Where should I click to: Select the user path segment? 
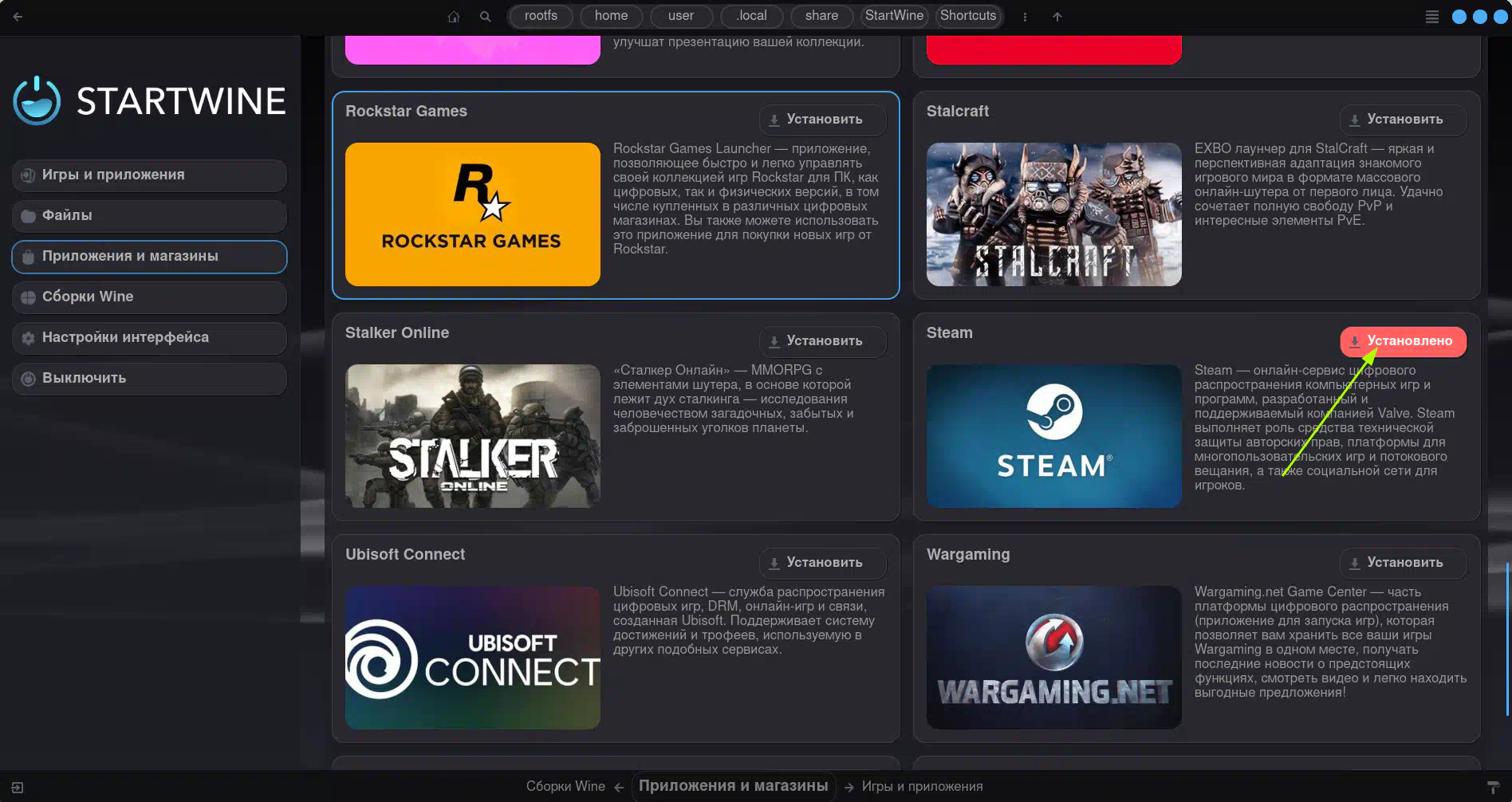click(681, 16)
